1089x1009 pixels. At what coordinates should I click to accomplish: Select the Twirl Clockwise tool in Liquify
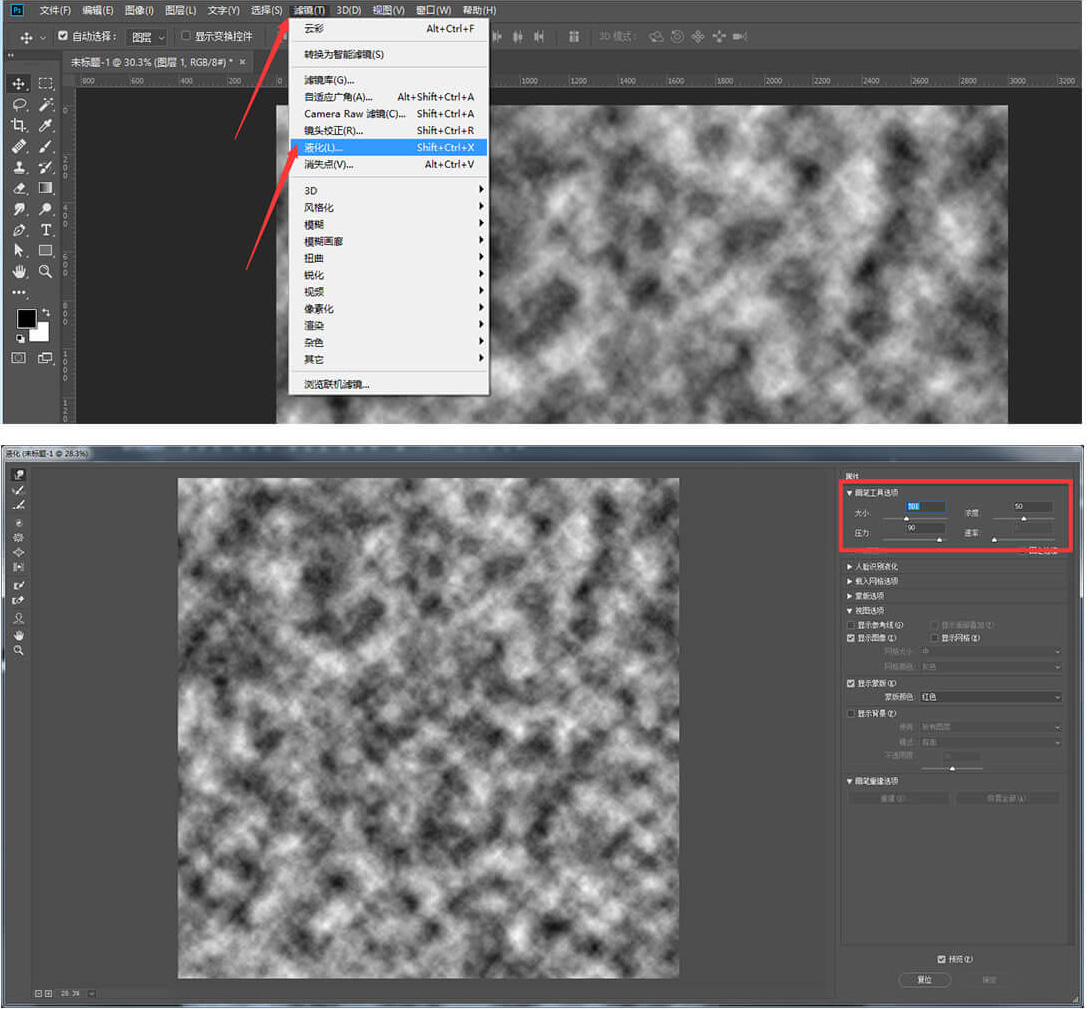pos(19,522)
